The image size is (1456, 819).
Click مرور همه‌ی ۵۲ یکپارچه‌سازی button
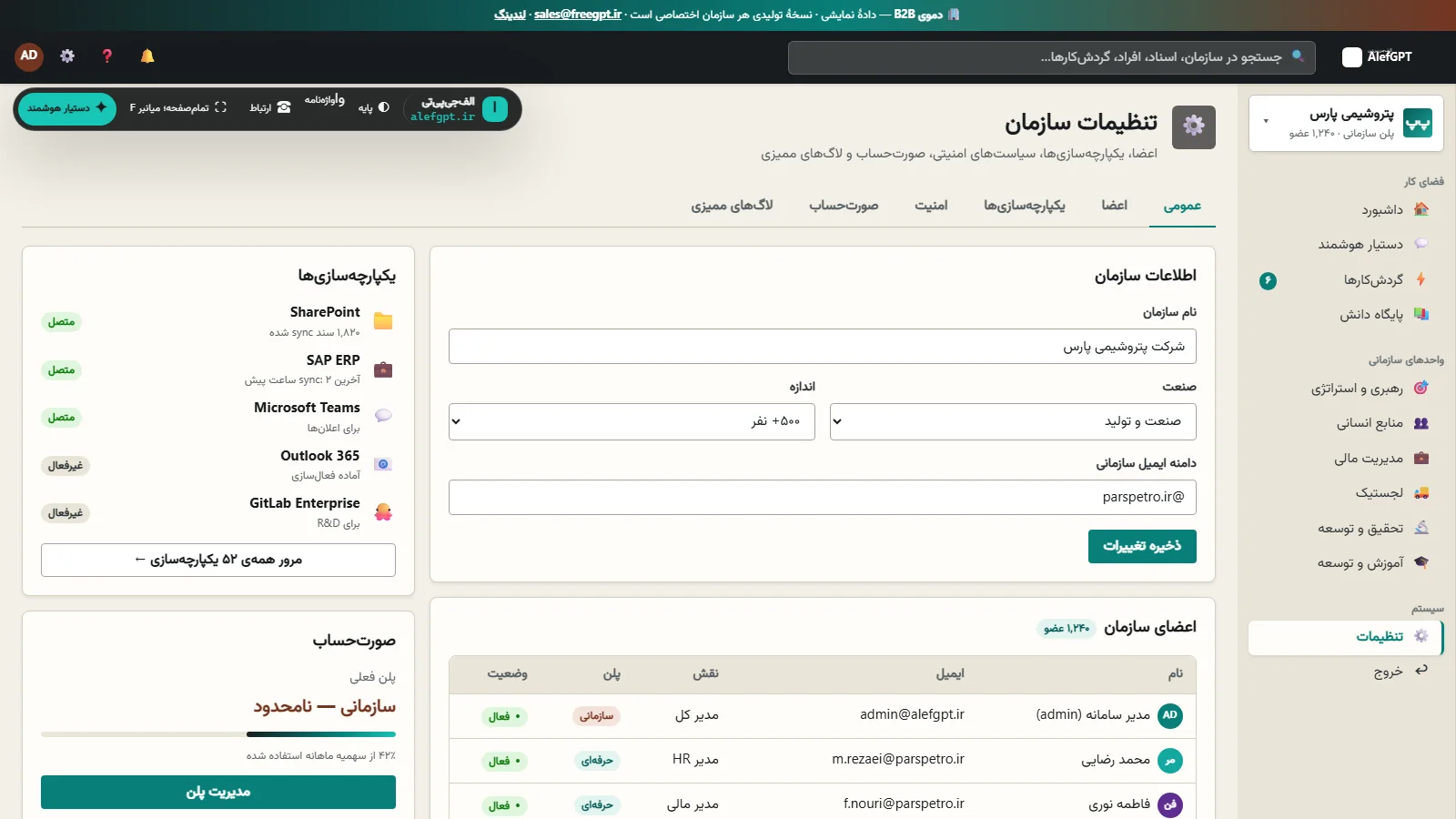(x=218, y=560)
